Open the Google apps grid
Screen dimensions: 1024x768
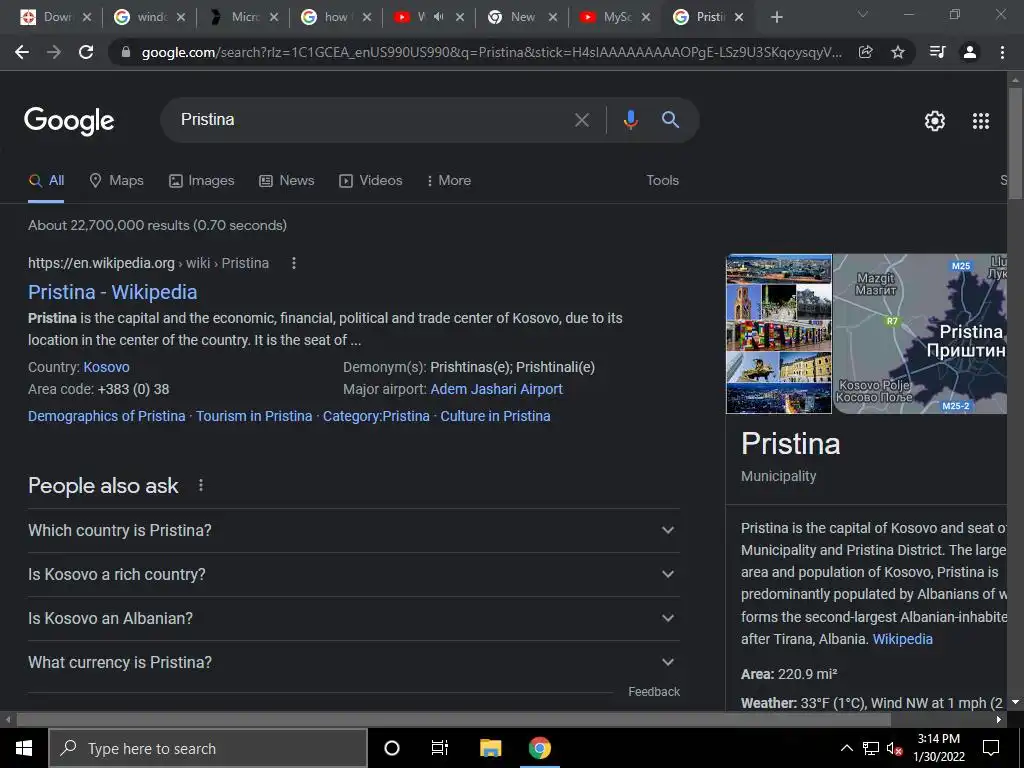(981, 121)
